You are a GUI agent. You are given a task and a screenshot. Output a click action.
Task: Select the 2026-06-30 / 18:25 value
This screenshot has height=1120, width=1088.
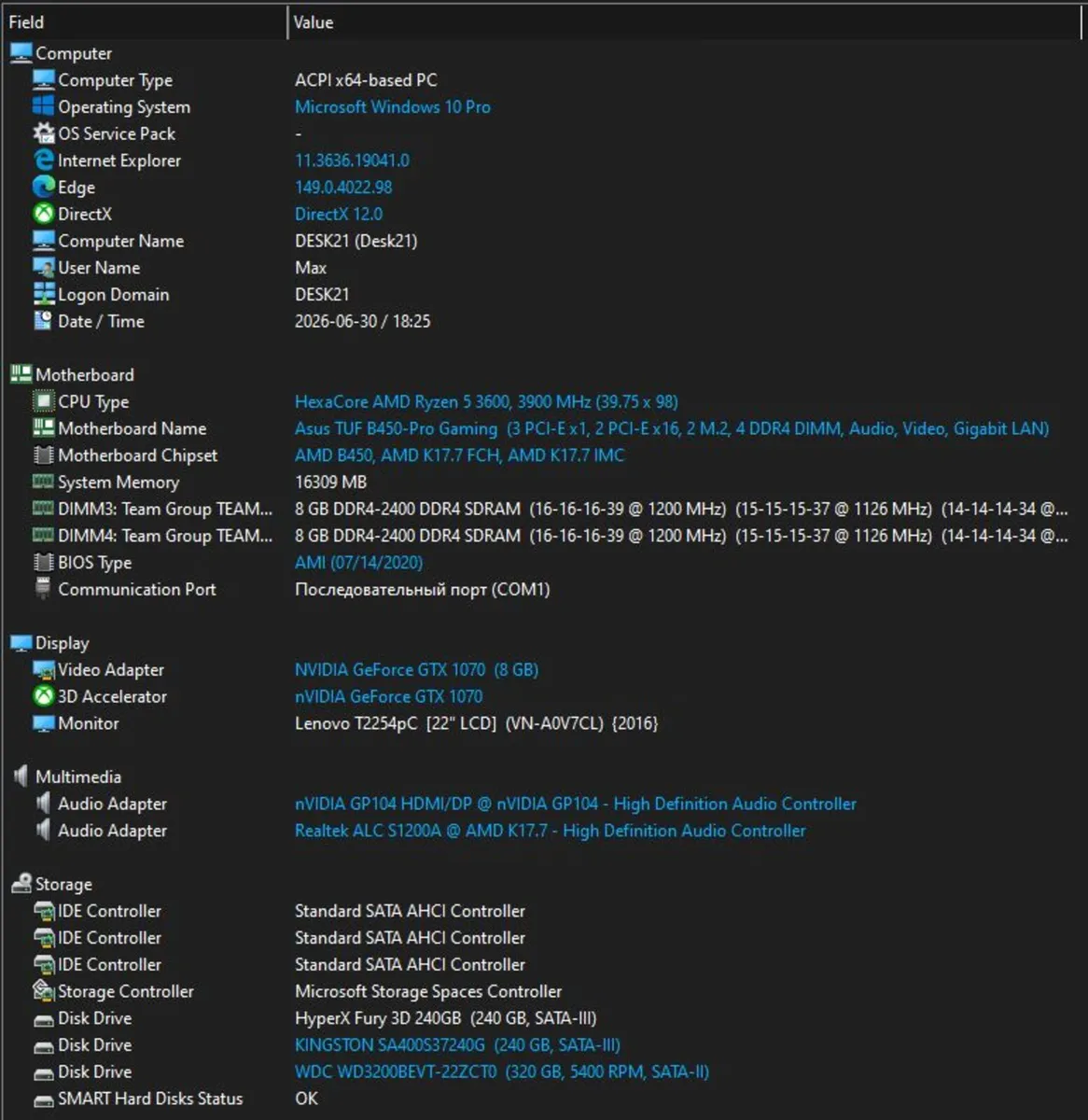(x=363, y=321)
